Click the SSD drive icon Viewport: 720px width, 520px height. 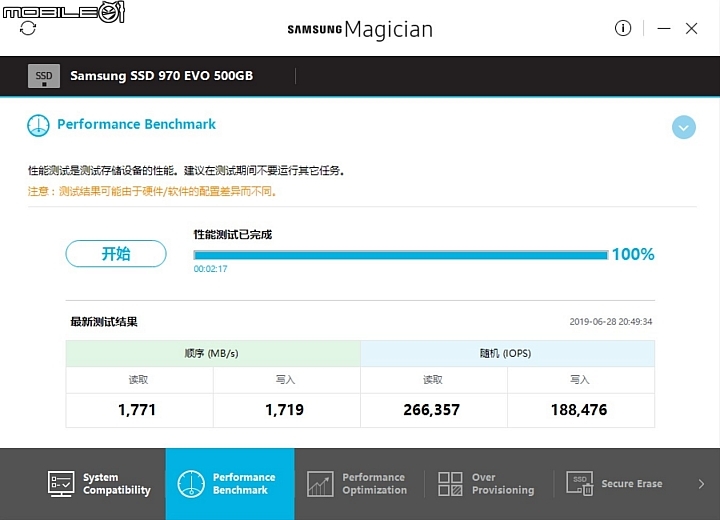(44, 76)
